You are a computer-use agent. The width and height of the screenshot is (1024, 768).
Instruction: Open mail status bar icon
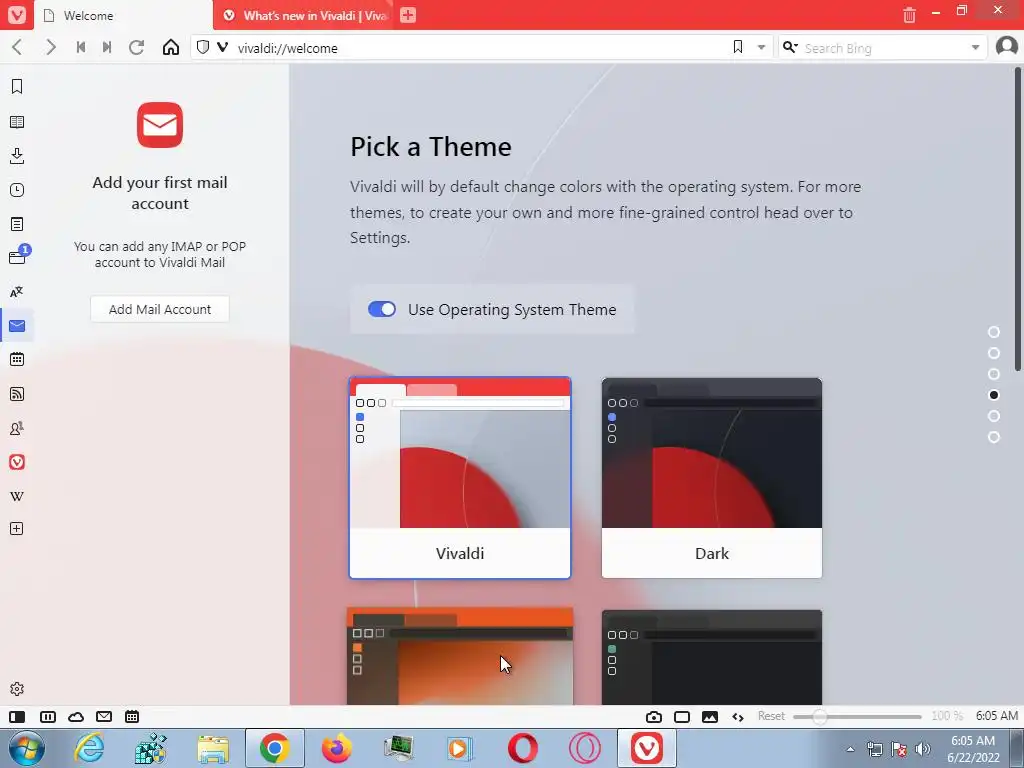104,717
